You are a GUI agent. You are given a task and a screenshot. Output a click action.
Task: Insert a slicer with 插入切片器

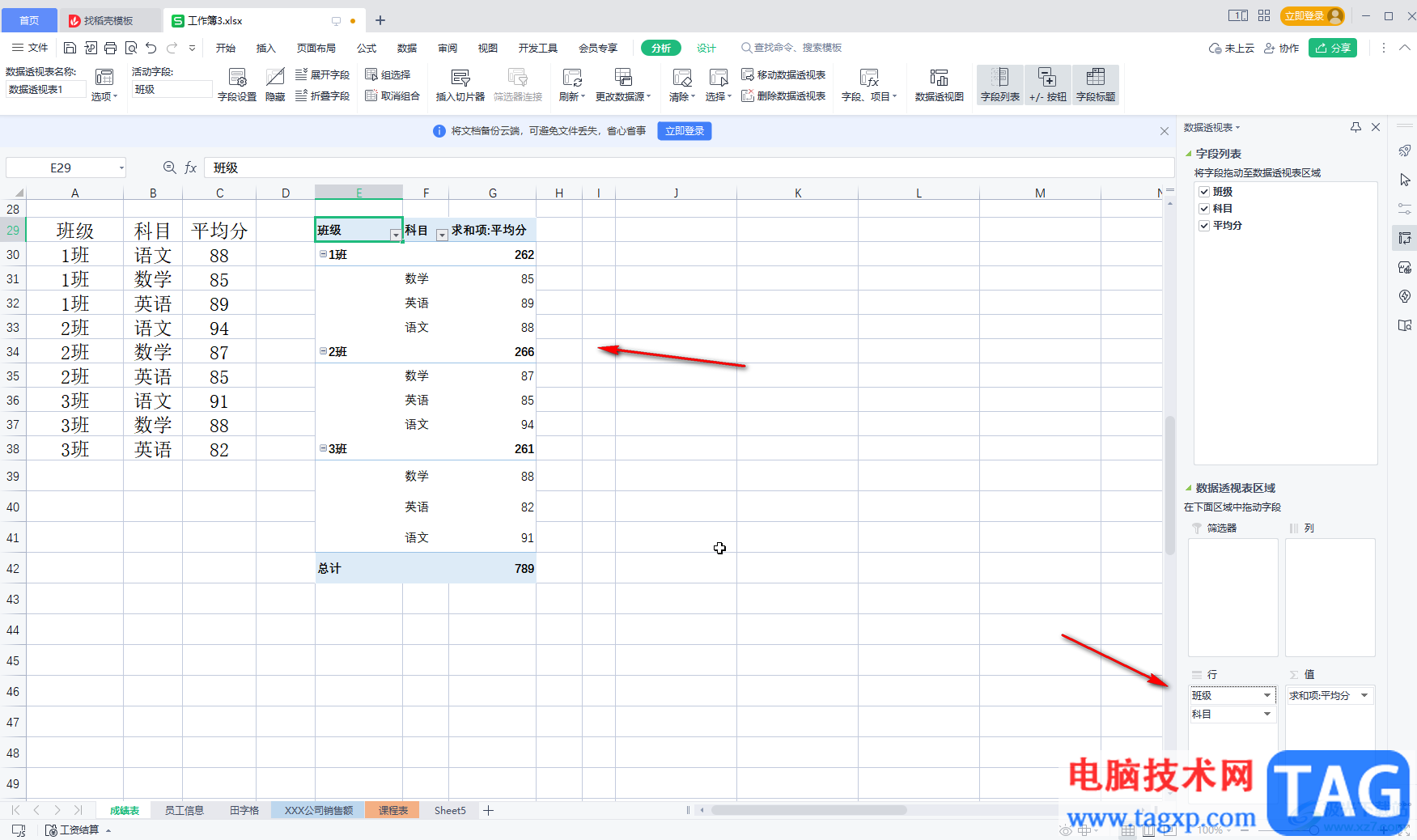pos(460,85)
